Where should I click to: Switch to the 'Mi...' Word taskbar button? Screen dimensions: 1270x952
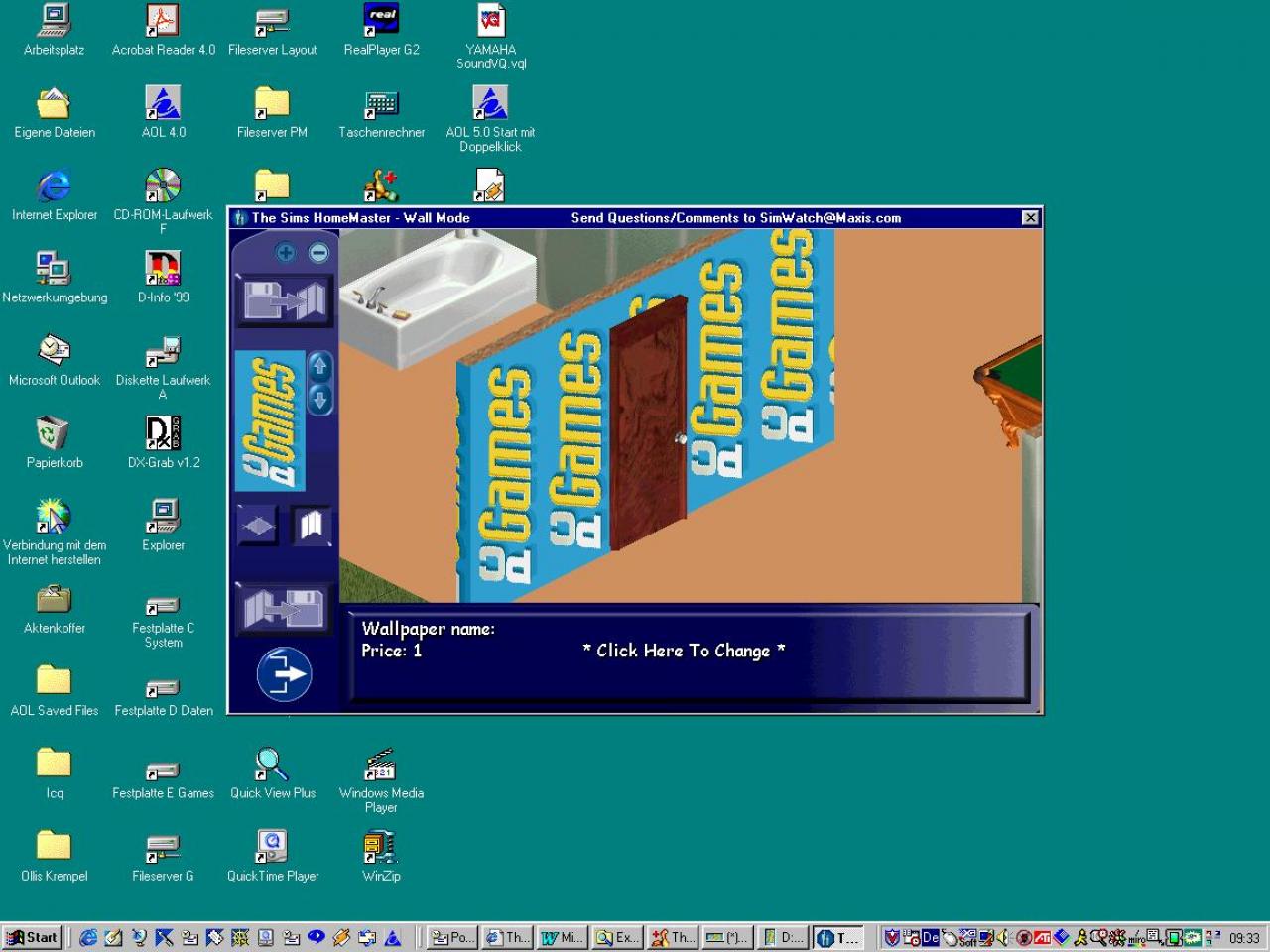[x=563, y=937]
